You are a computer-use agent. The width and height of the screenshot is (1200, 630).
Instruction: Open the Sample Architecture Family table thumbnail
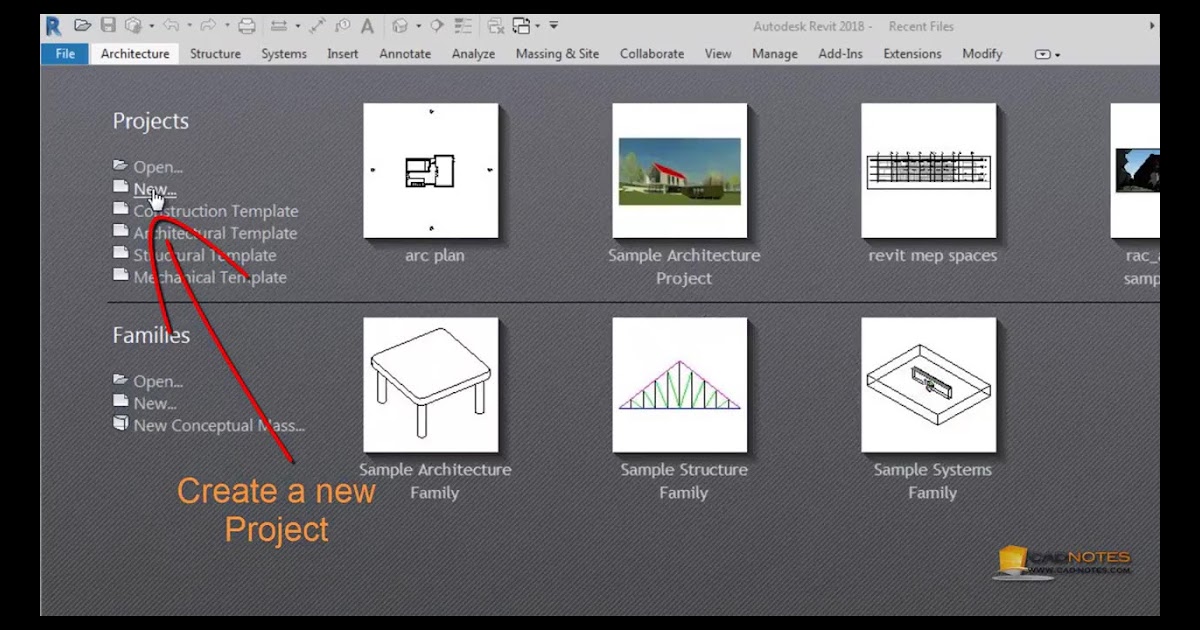click(x=431, y=385)
